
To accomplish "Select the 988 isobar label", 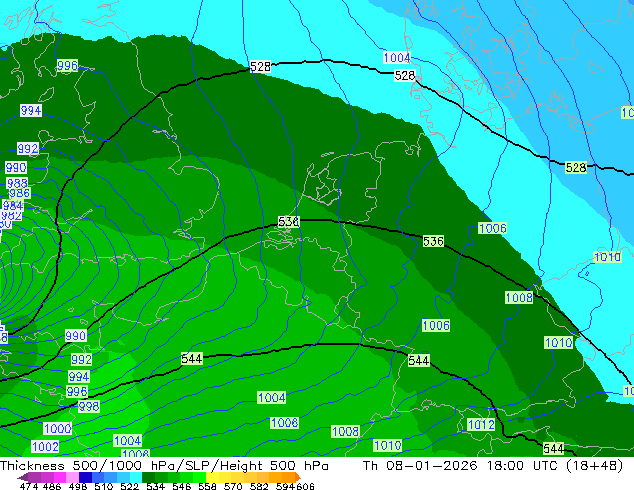I will click(x=17, y=183).
